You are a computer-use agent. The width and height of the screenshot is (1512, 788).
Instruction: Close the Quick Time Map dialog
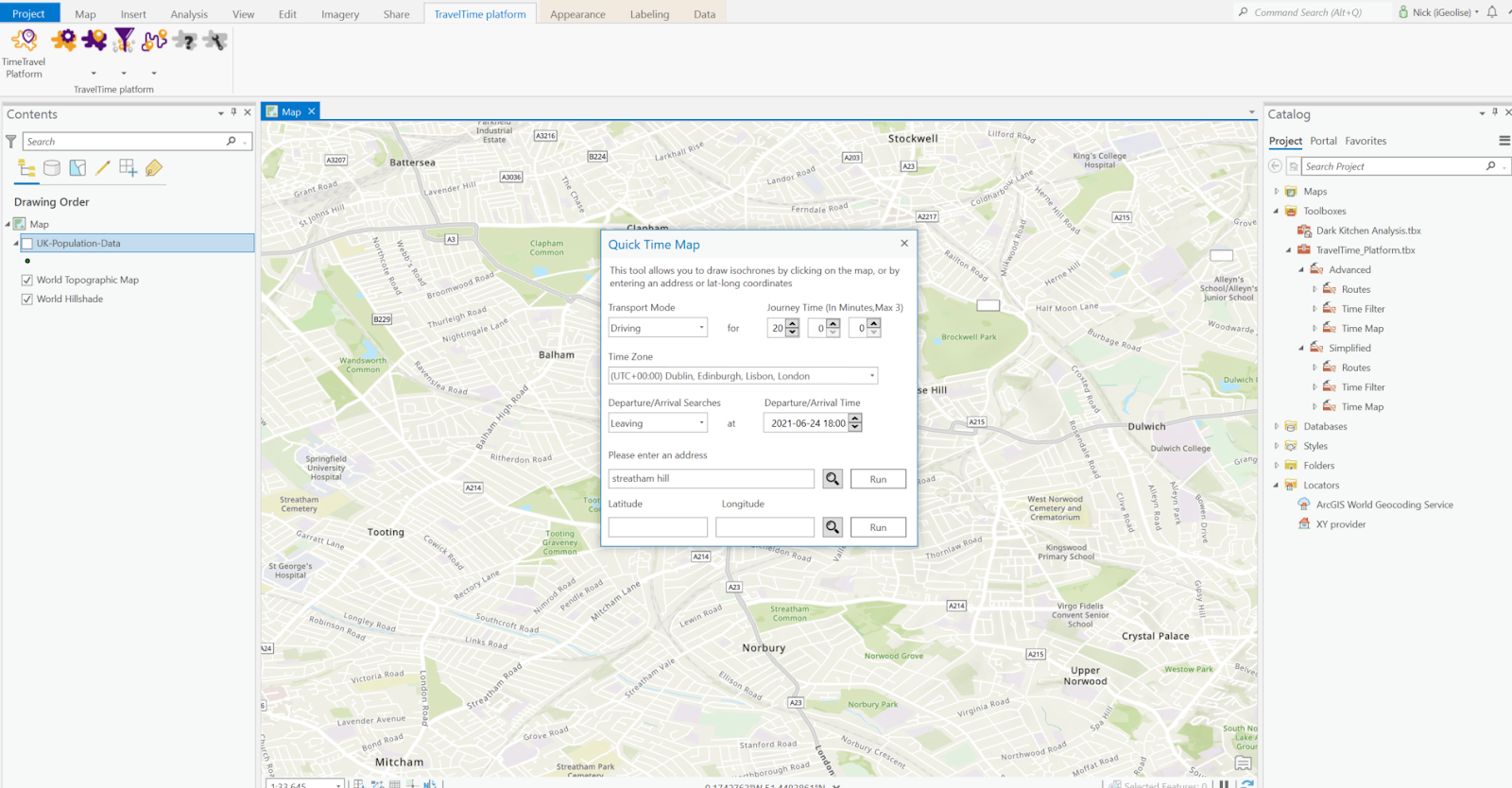tap(904, 243)
